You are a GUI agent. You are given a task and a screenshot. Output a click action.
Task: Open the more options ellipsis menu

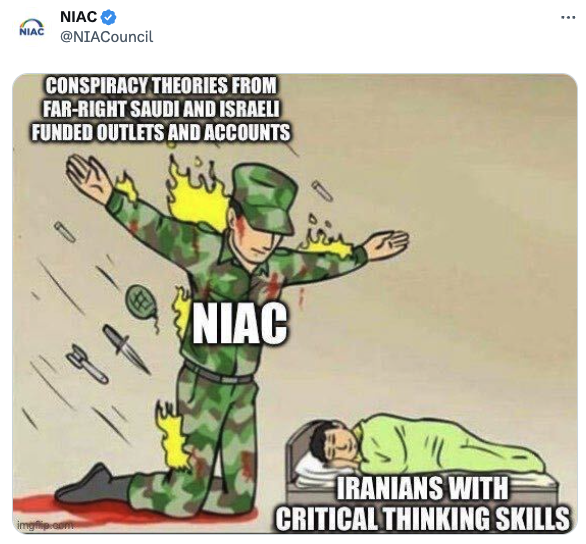[568, 17]
